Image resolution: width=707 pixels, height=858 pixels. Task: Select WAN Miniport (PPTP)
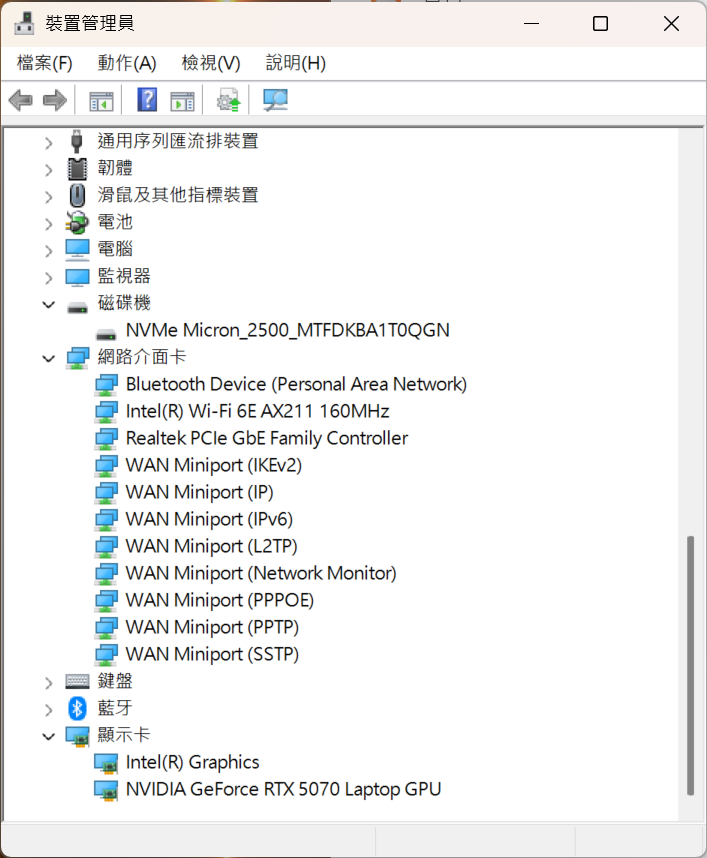click(212, 627)
